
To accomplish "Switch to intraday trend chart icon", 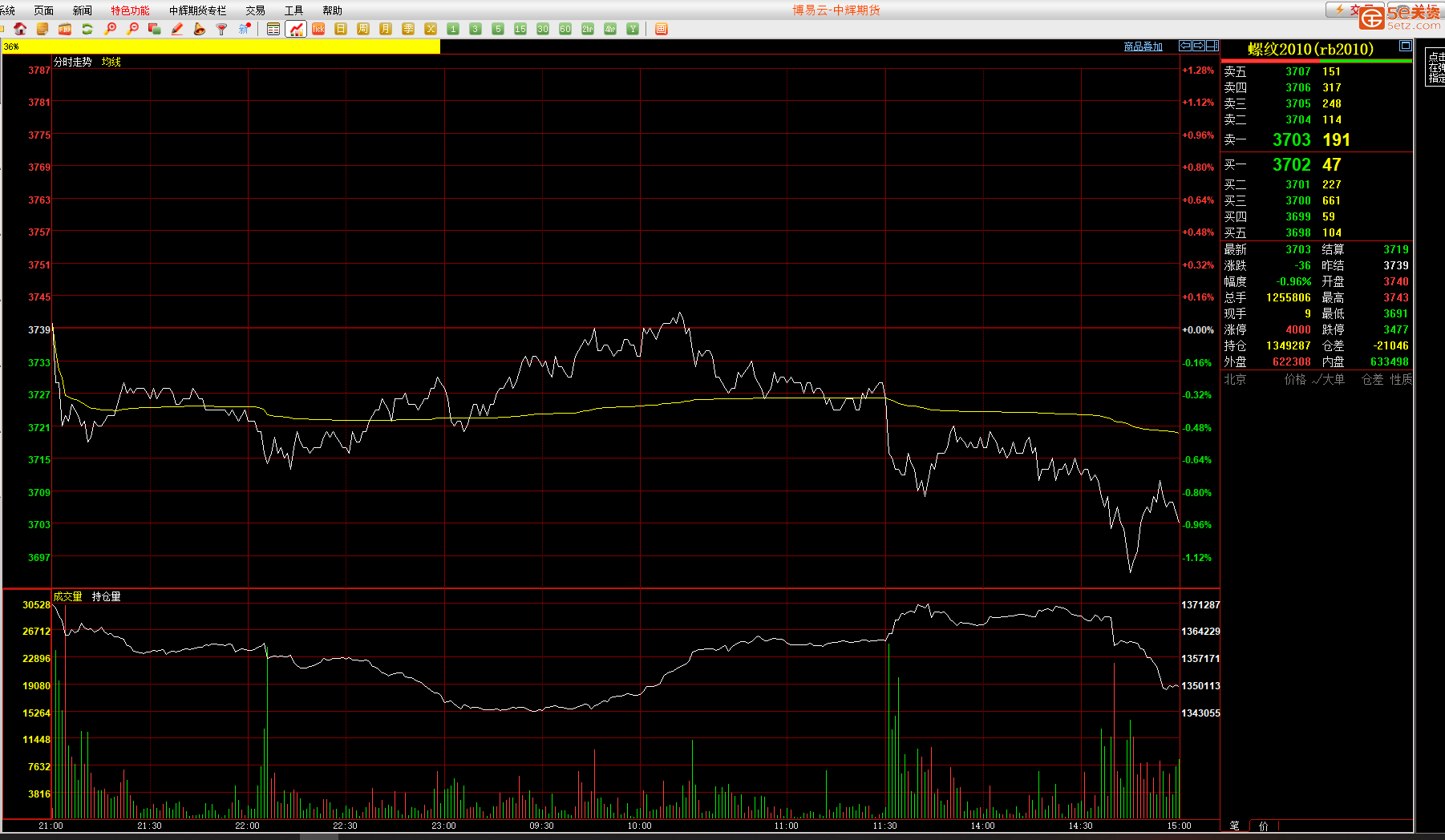I will click(296, 29).
